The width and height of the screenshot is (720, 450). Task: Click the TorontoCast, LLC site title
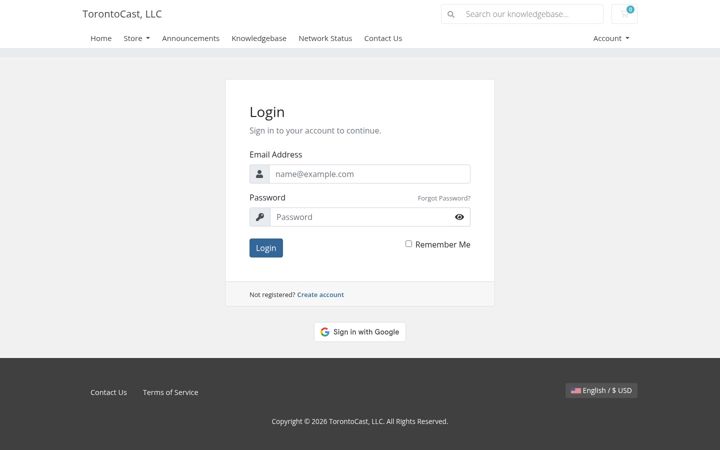[x=122, y=14]
